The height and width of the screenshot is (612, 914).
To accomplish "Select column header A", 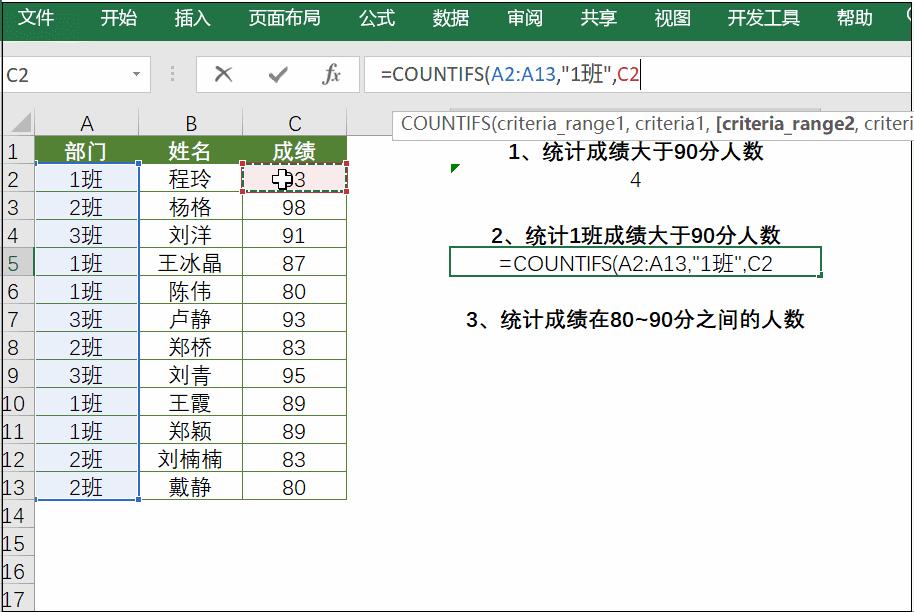I will coord(86,122).
